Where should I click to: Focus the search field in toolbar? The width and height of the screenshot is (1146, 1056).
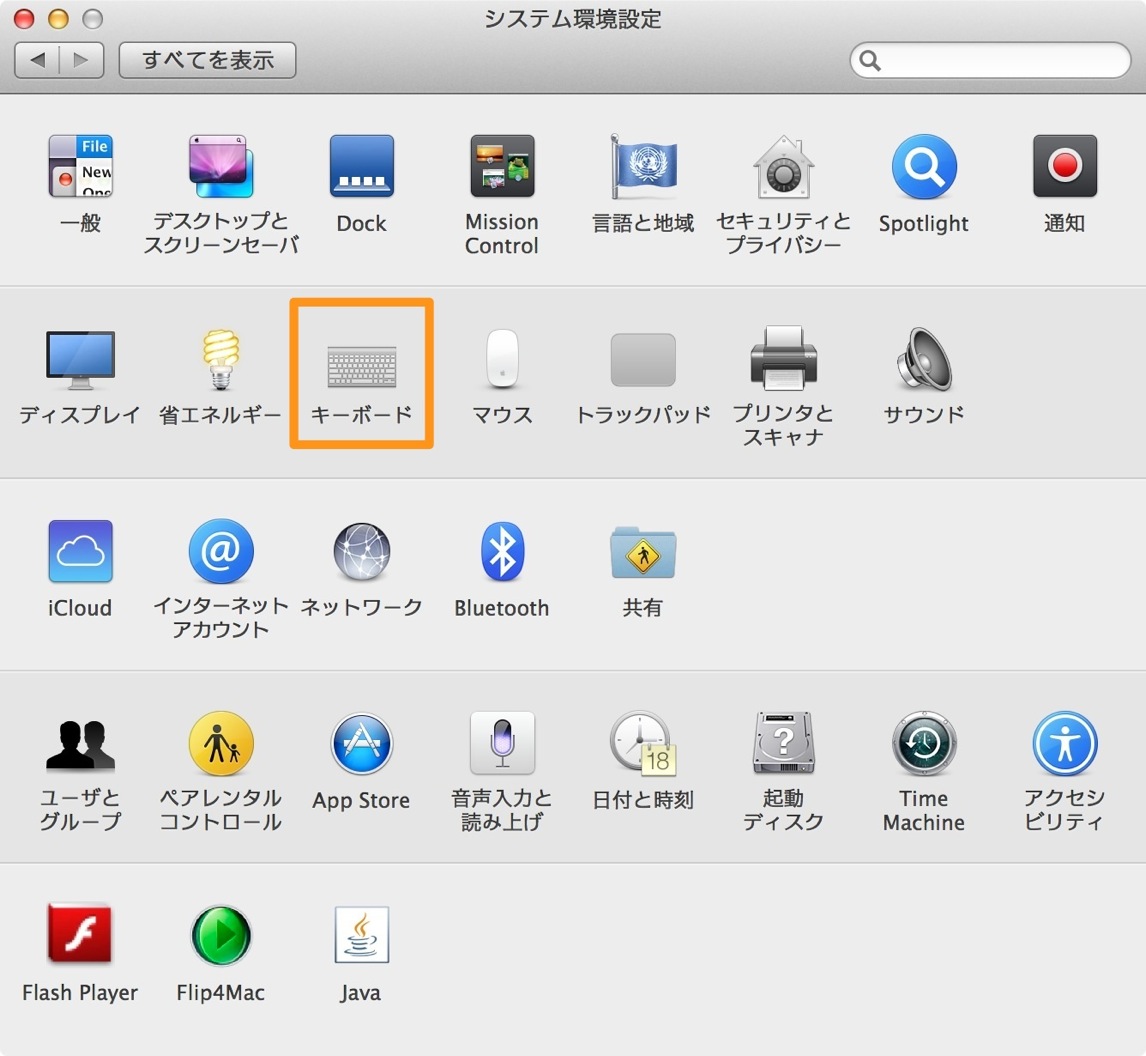pyautogui.click(x=990, y=60)
